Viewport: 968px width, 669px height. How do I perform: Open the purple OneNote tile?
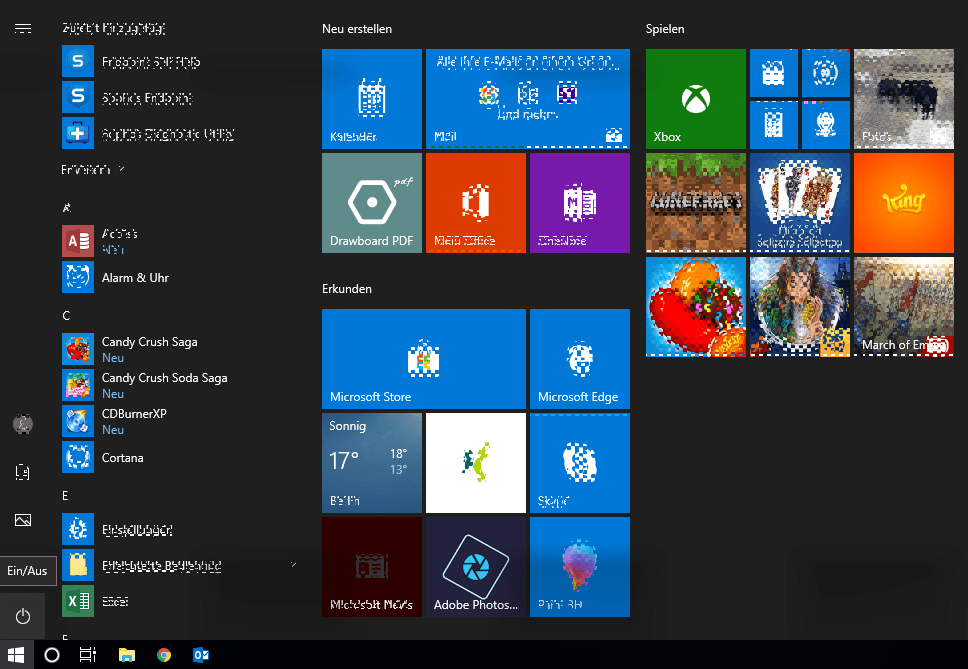[580, 203]
